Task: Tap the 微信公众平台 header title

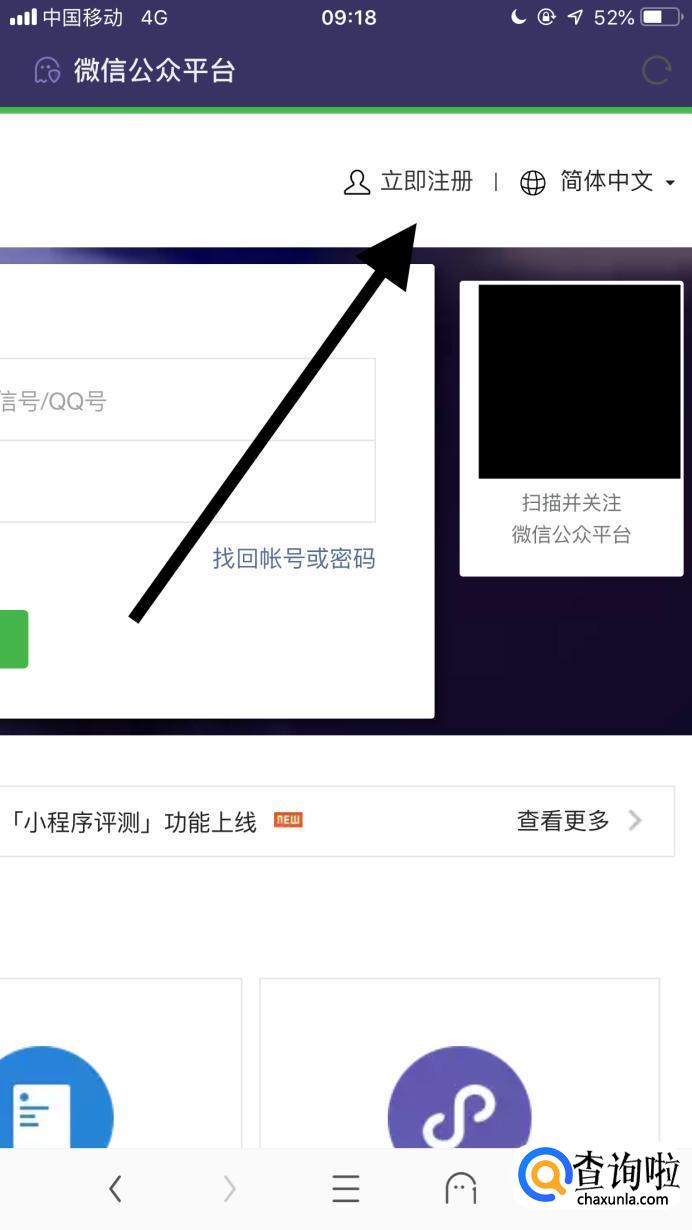Action: click(x=154, y=70)
